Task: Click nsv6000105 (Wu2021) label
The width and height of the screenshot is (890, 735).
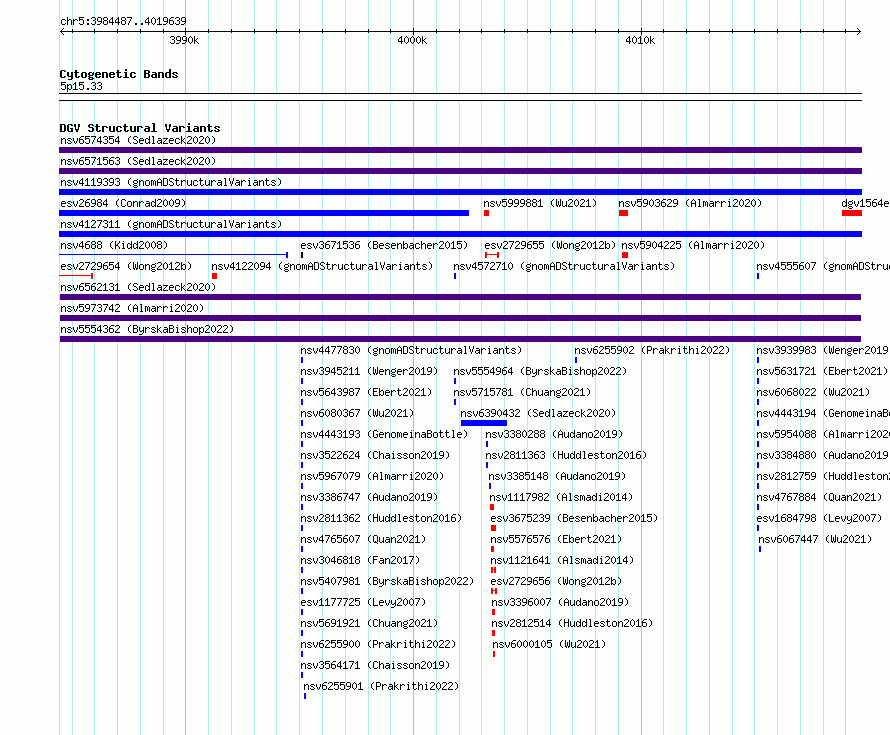Action: pos(549,644)
